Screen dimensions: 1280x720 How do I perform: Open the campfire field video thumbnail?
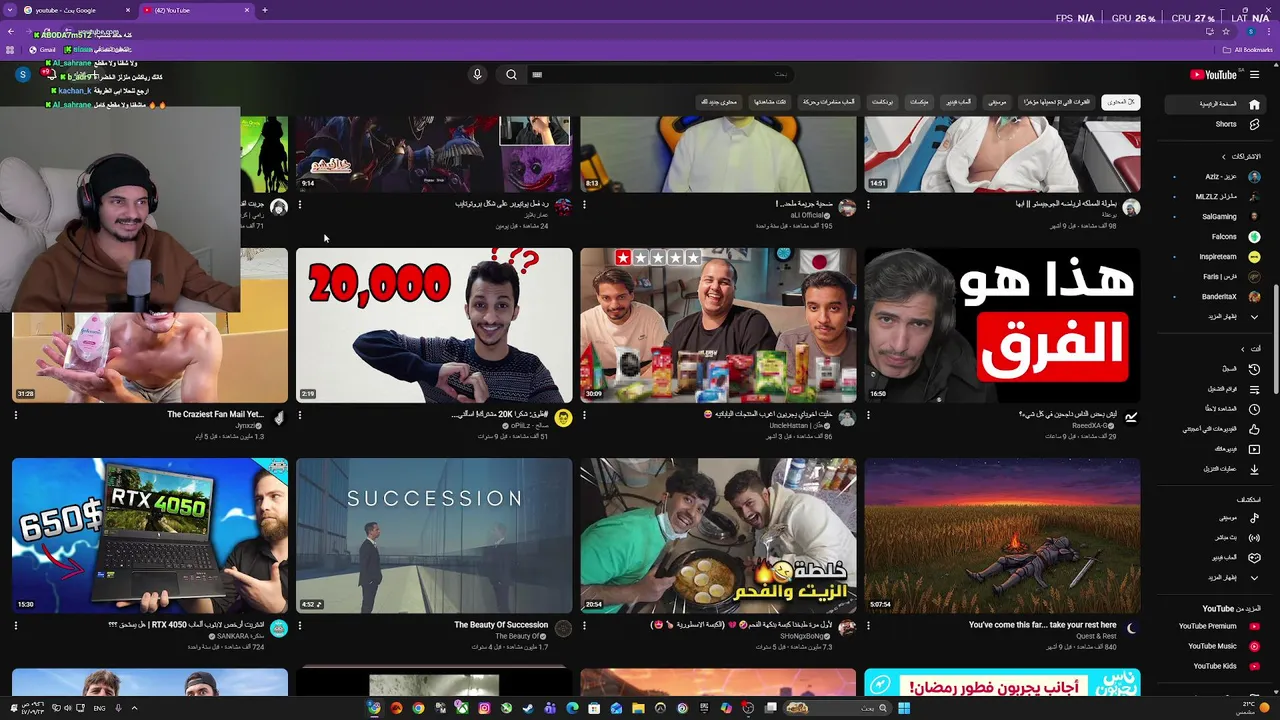coord(1002,535)
